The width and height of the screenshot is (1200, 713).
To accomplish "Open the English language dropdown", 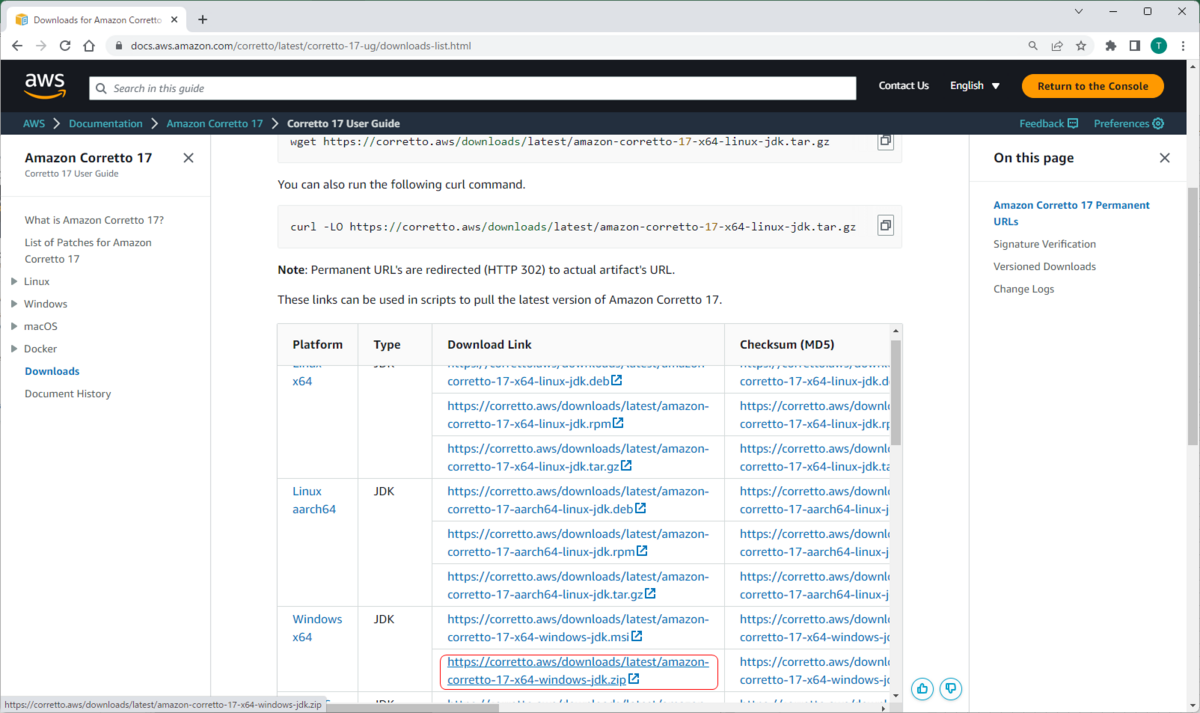I will [x=975, y=86].
